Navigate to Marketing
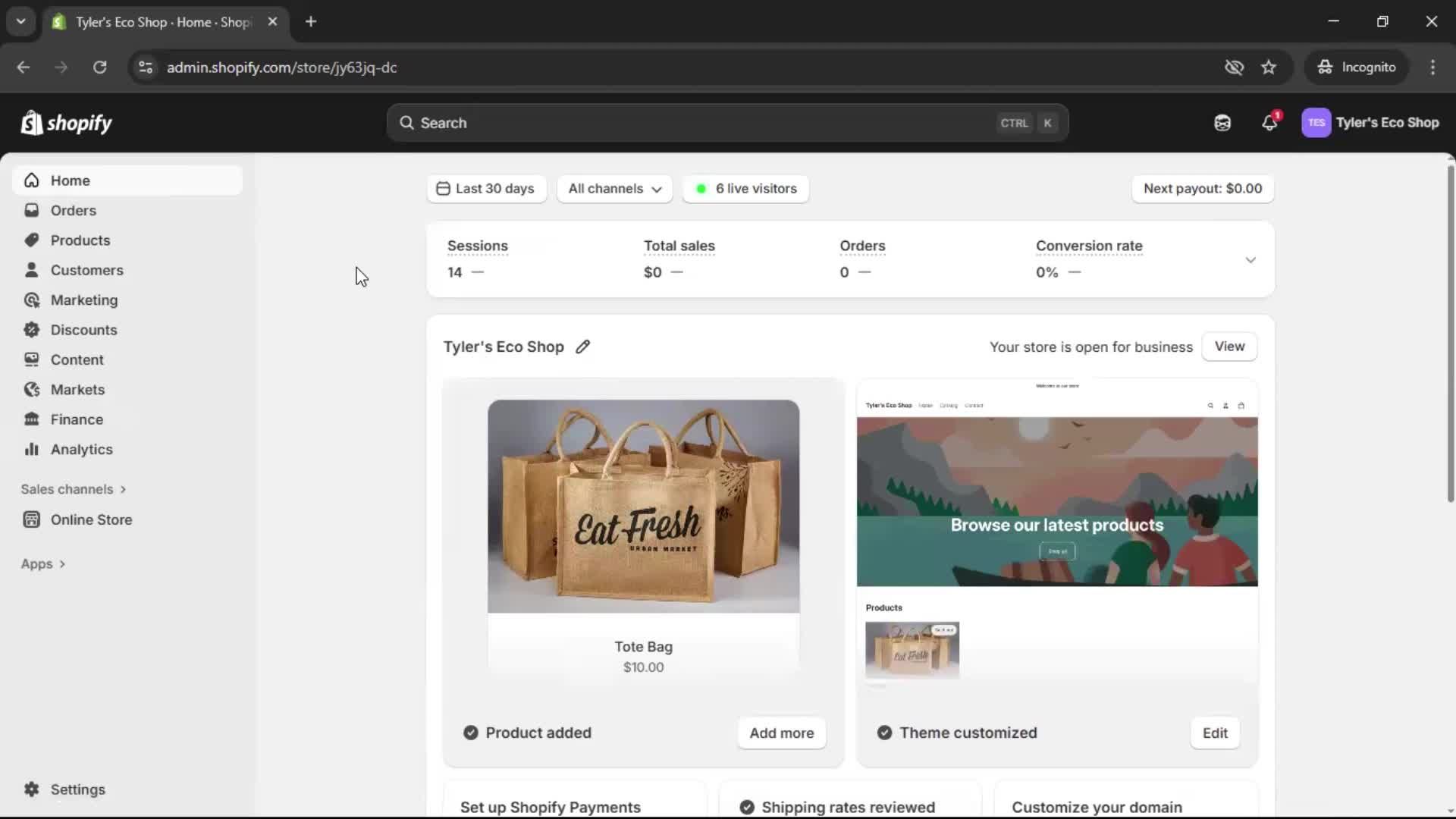Screen dimensions: 1456x819 [127, 300]
